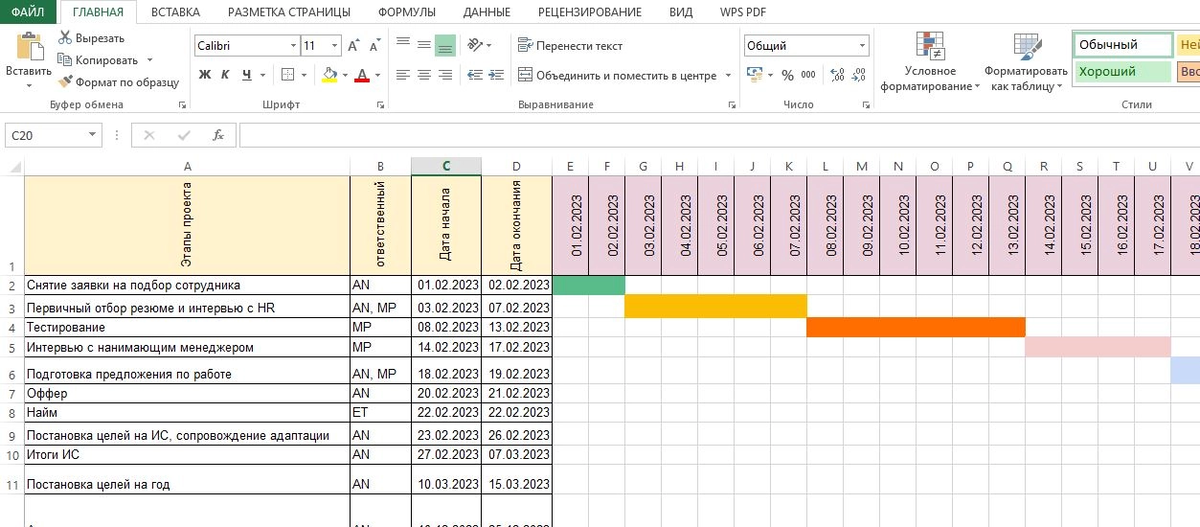The height and width of the screenshot is (527, 1200).
Task: Cut selection with Вырезать scissors
Action: click(90, 38)
